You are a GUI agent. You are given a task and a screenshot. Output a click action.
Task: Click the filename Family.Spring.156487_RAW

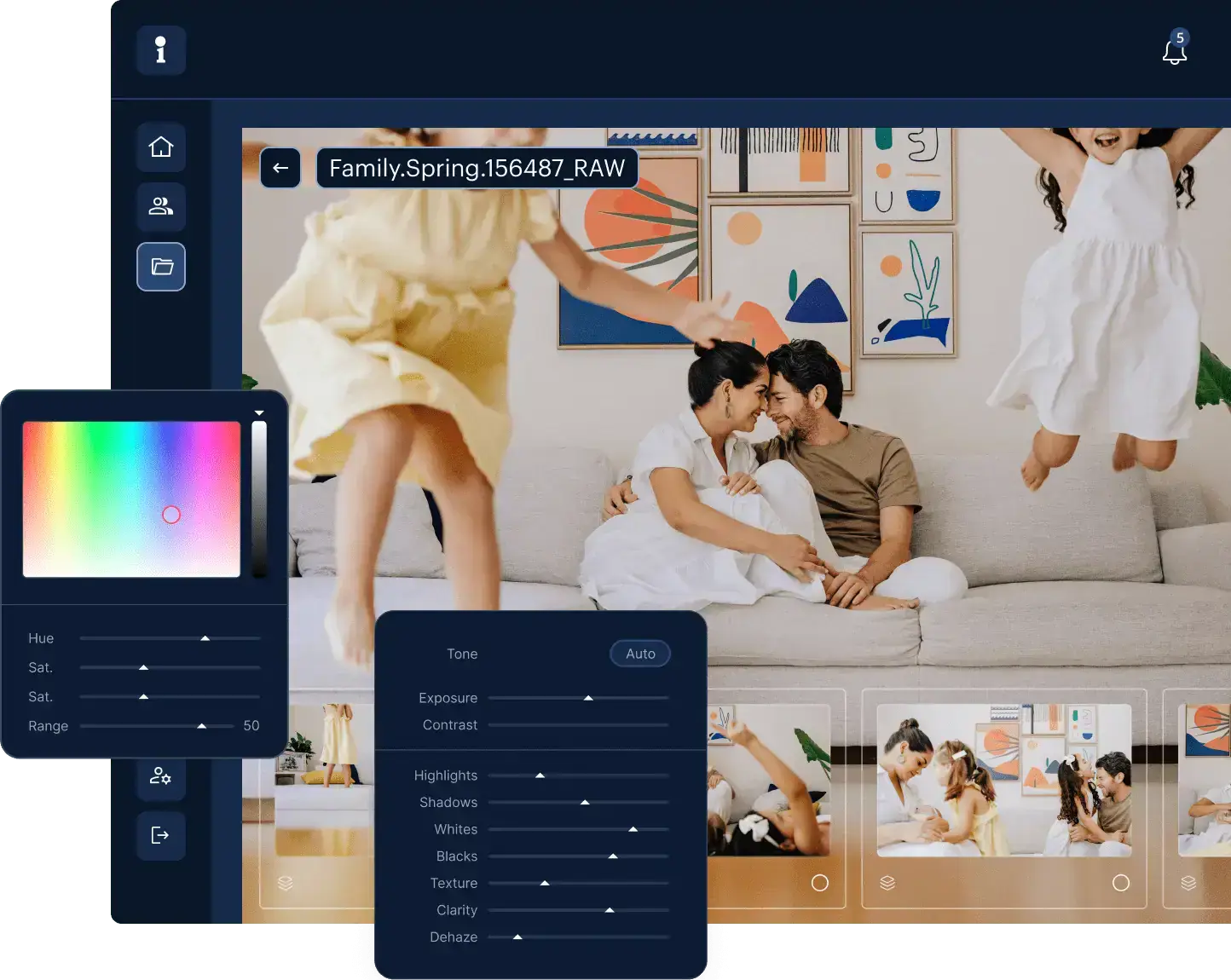477,168
